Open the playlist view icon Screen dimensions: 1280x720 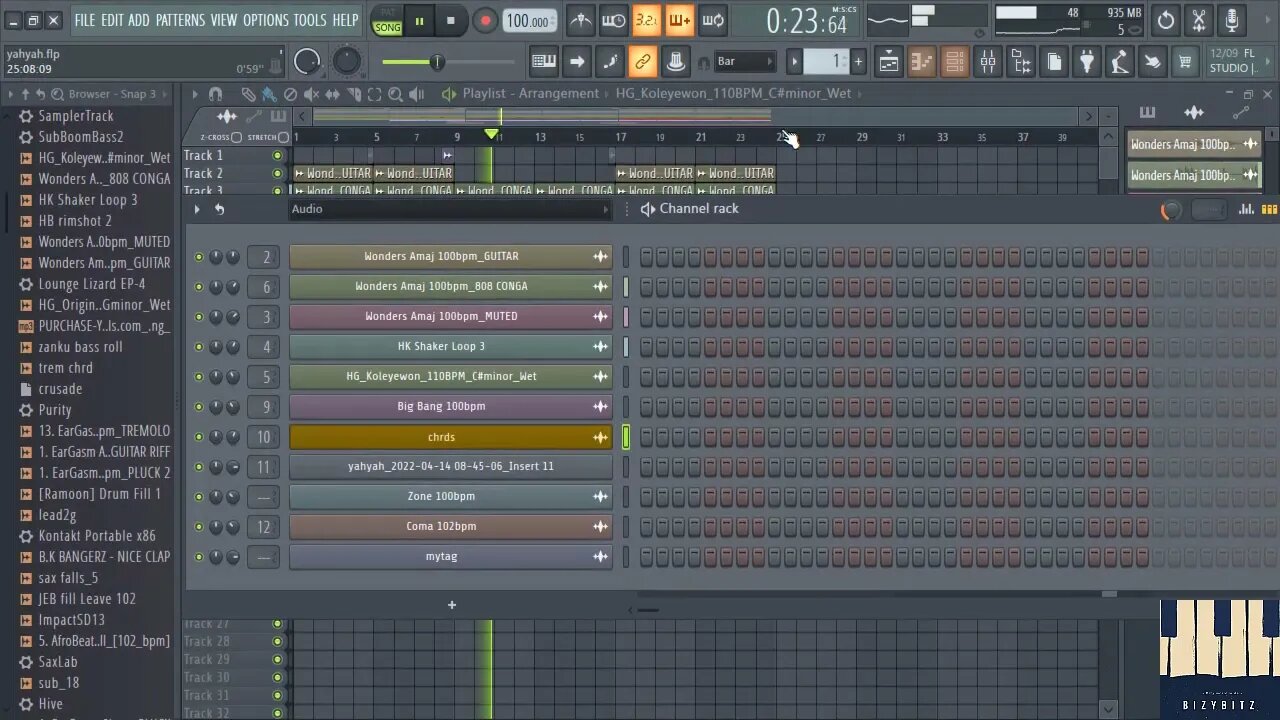tap(889, 62)
